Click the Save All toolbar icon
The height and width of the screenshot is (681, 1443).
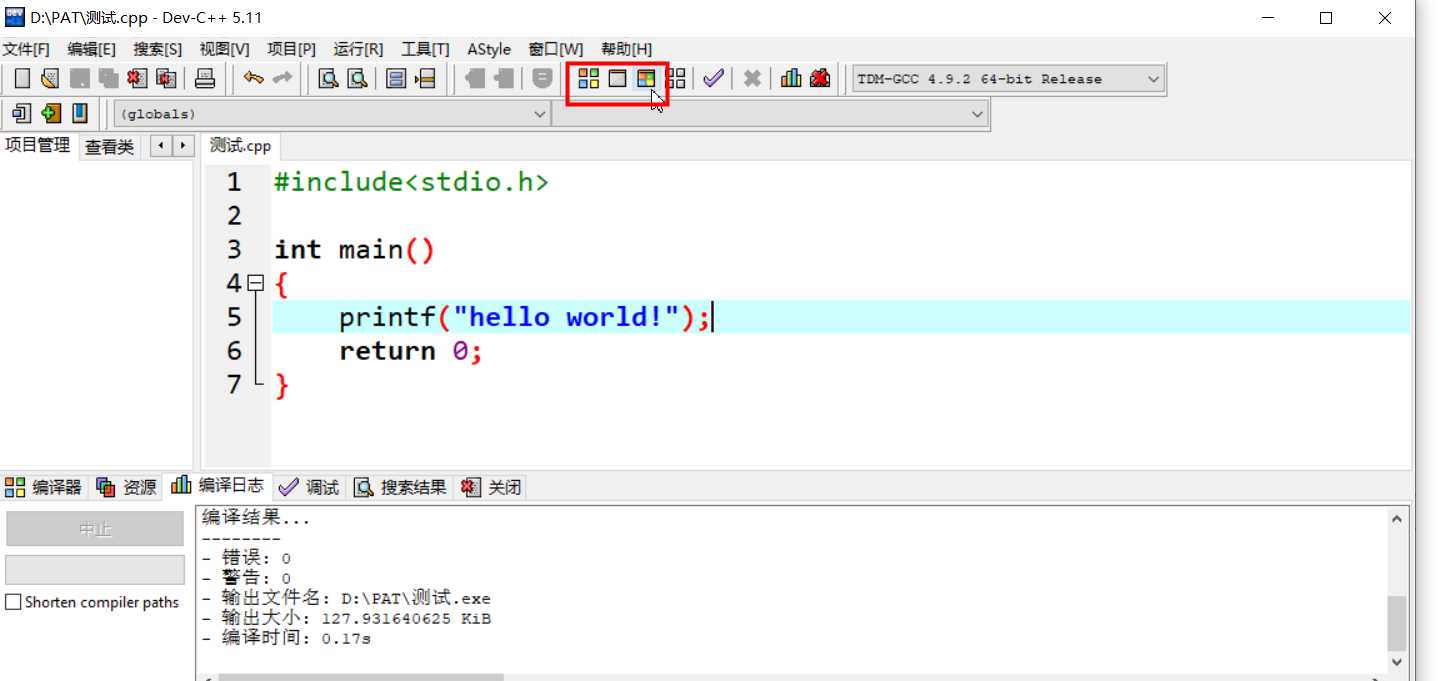[108, 78]
